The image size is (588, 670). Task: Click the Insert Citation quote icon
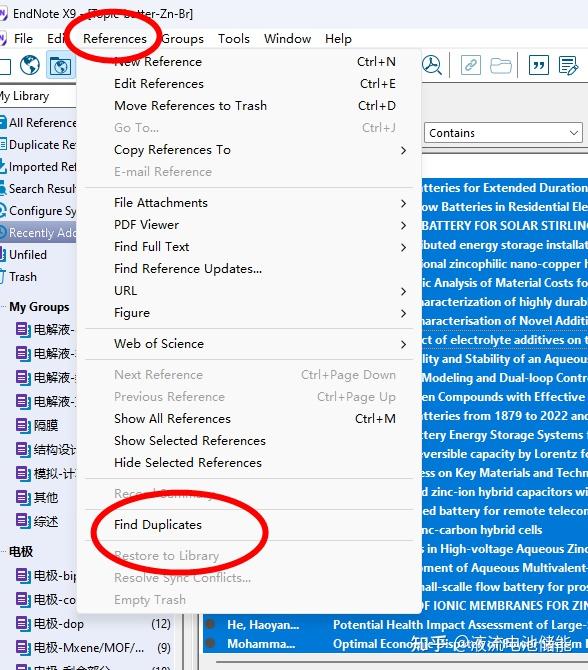pos(538,65)
